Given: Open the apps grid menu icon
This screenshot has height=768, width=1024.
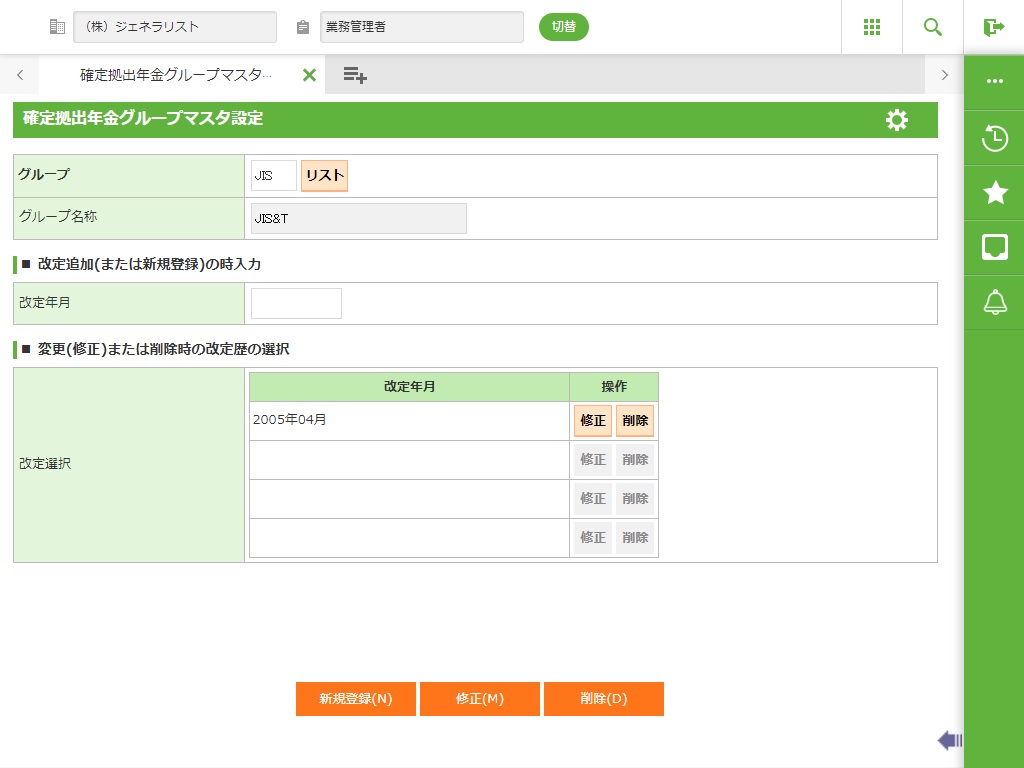Looking at the screenshot, I should pyautogui.click(x=871, y=27).
